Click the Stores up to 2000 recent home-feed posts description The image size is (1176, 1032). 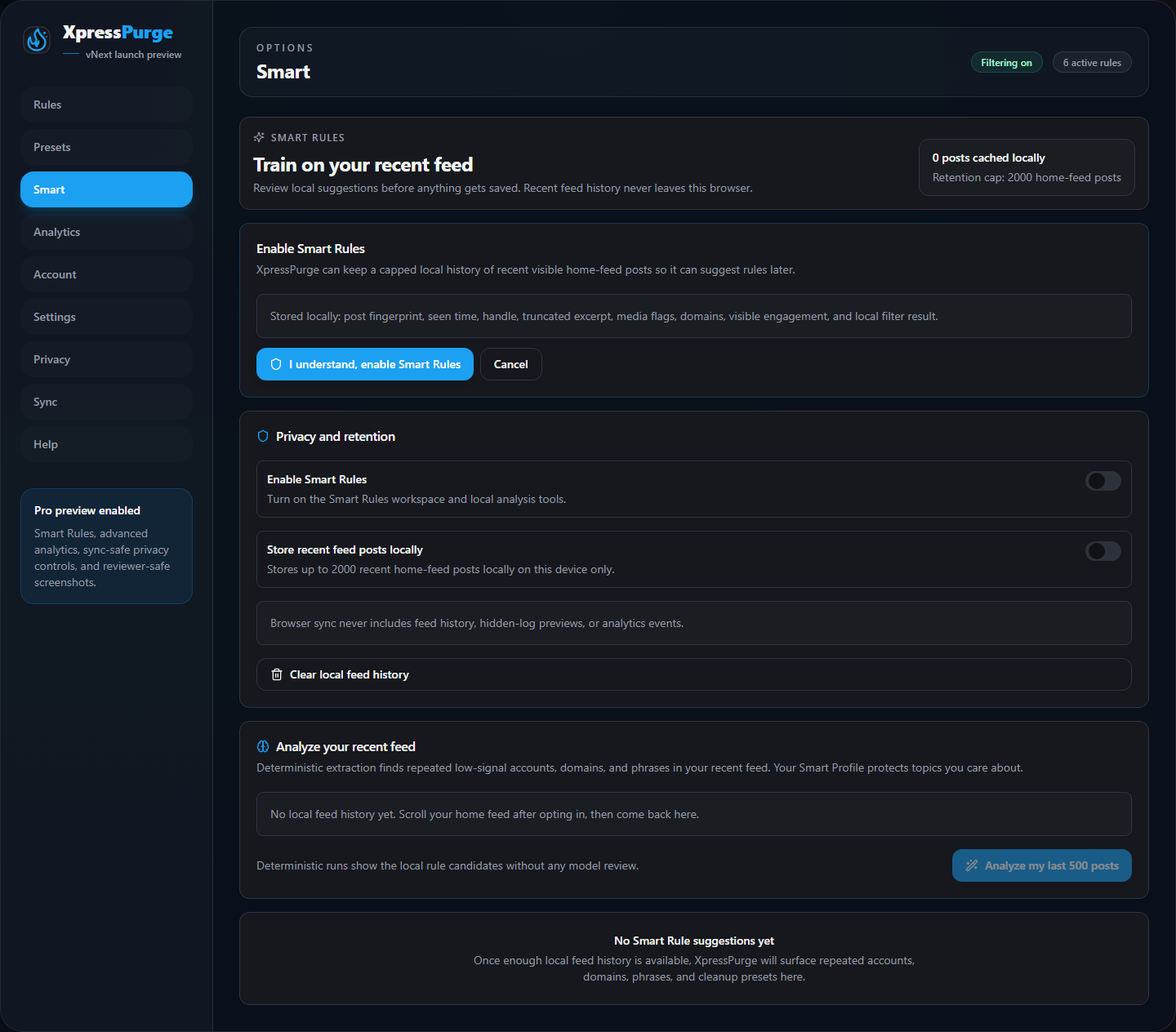(440, 569)
